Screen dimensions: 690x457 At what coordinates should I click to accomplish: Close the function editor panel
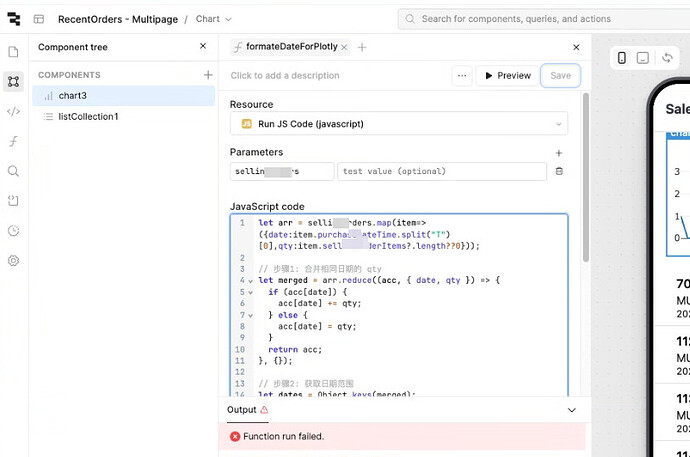pos(576,47)
